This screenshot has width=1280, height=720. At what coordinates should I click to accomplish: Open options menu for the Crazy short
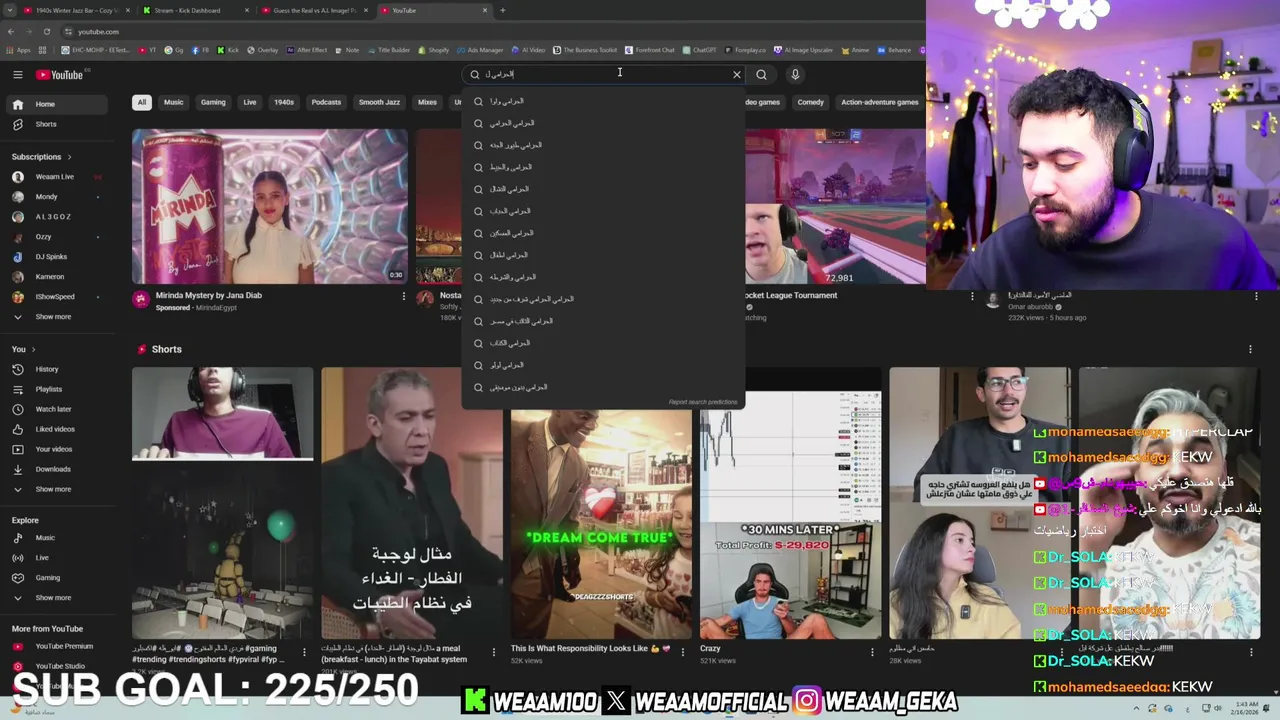872,652
